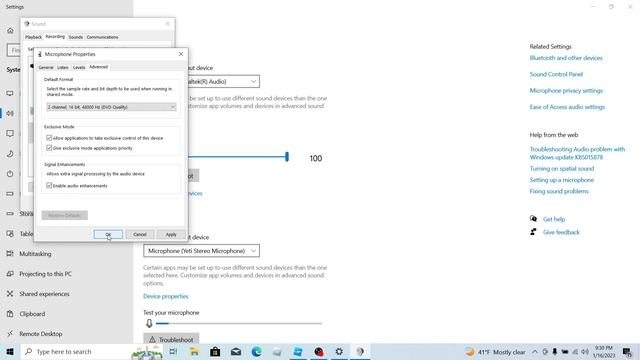Image resolution: width=640 pixels, height=360 pixels.
Task: Show hidden system tray icons
Action: point(535,351)
